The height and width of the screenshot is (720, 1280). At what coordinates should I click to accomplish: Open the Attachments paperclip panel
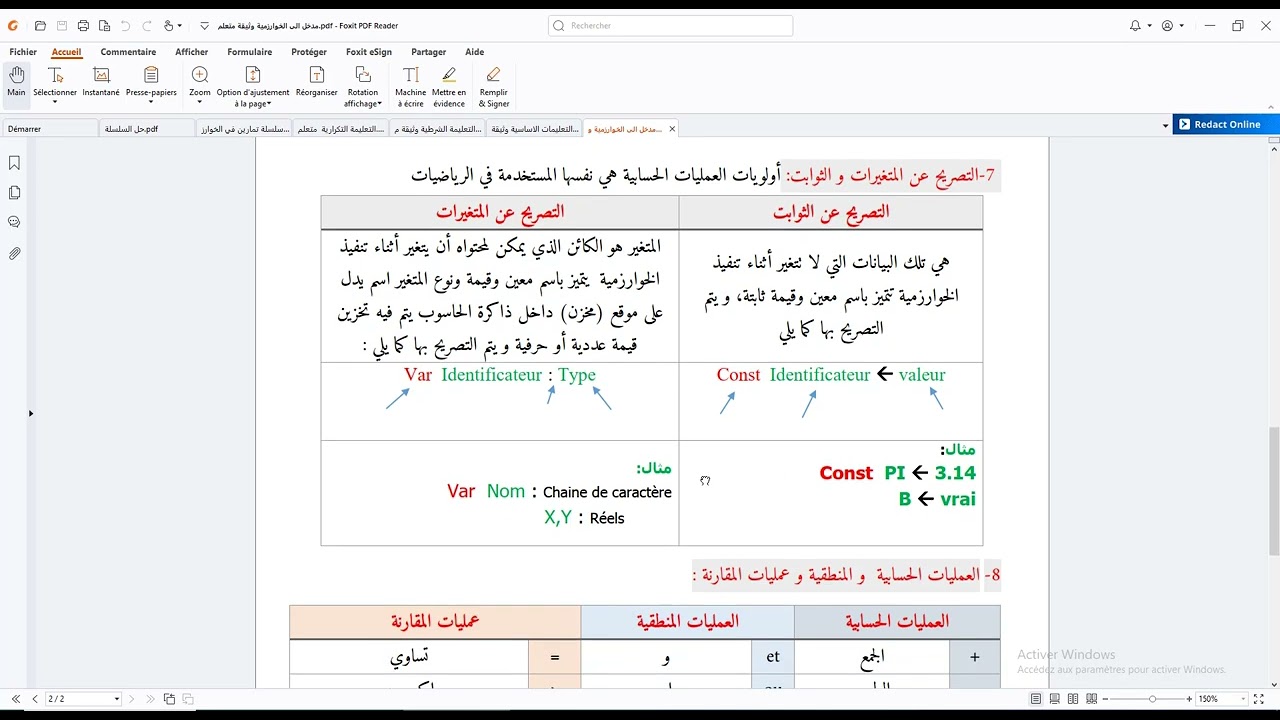pos(14,254)
